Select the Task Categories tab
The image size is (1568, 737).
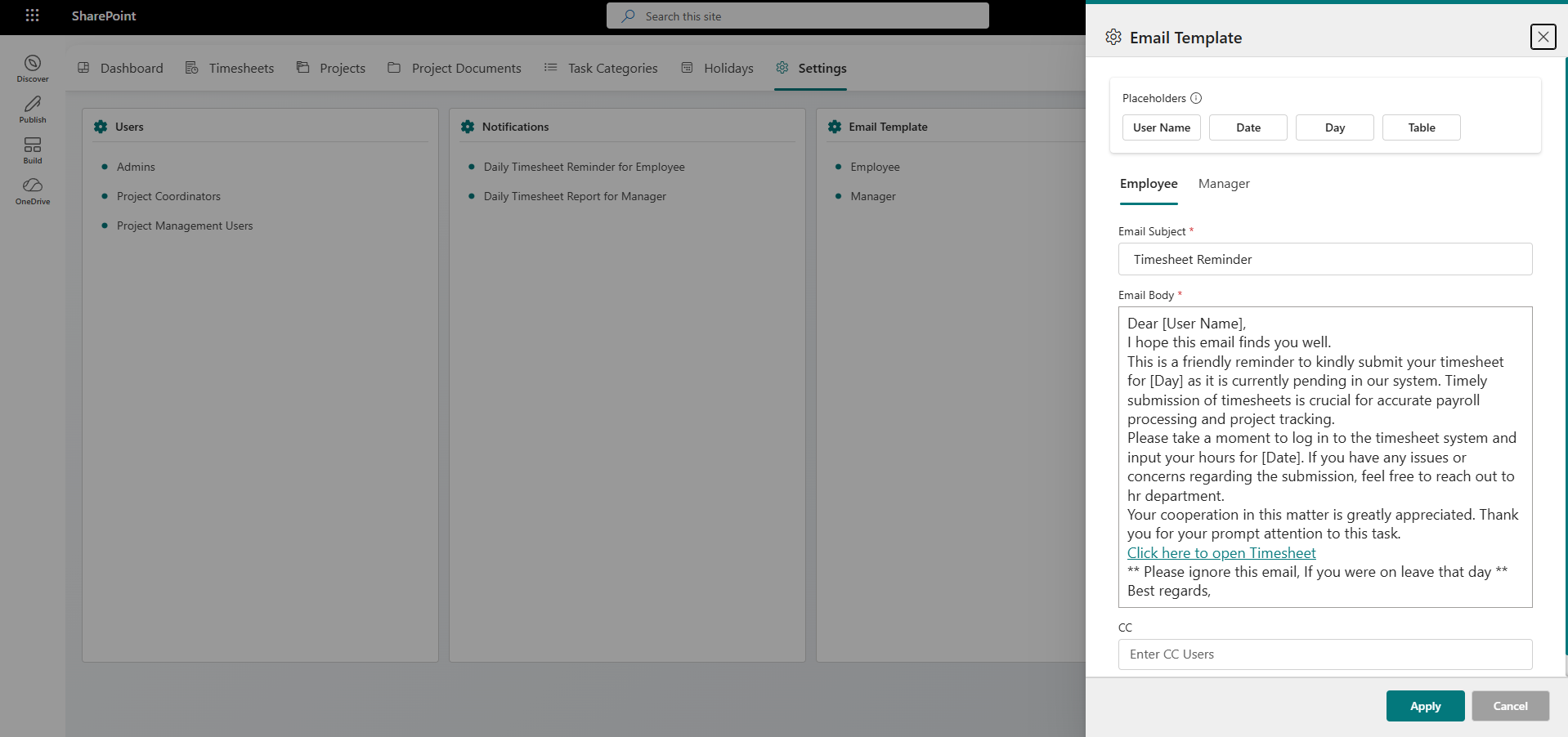pyautogui.click(x=601, y=68)
